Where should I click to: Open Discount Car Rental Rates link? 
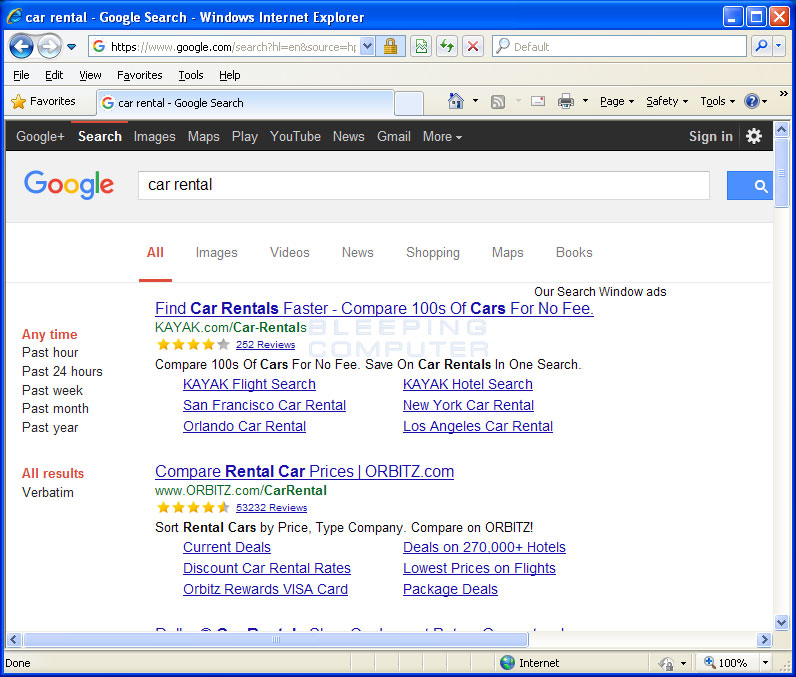267,568
